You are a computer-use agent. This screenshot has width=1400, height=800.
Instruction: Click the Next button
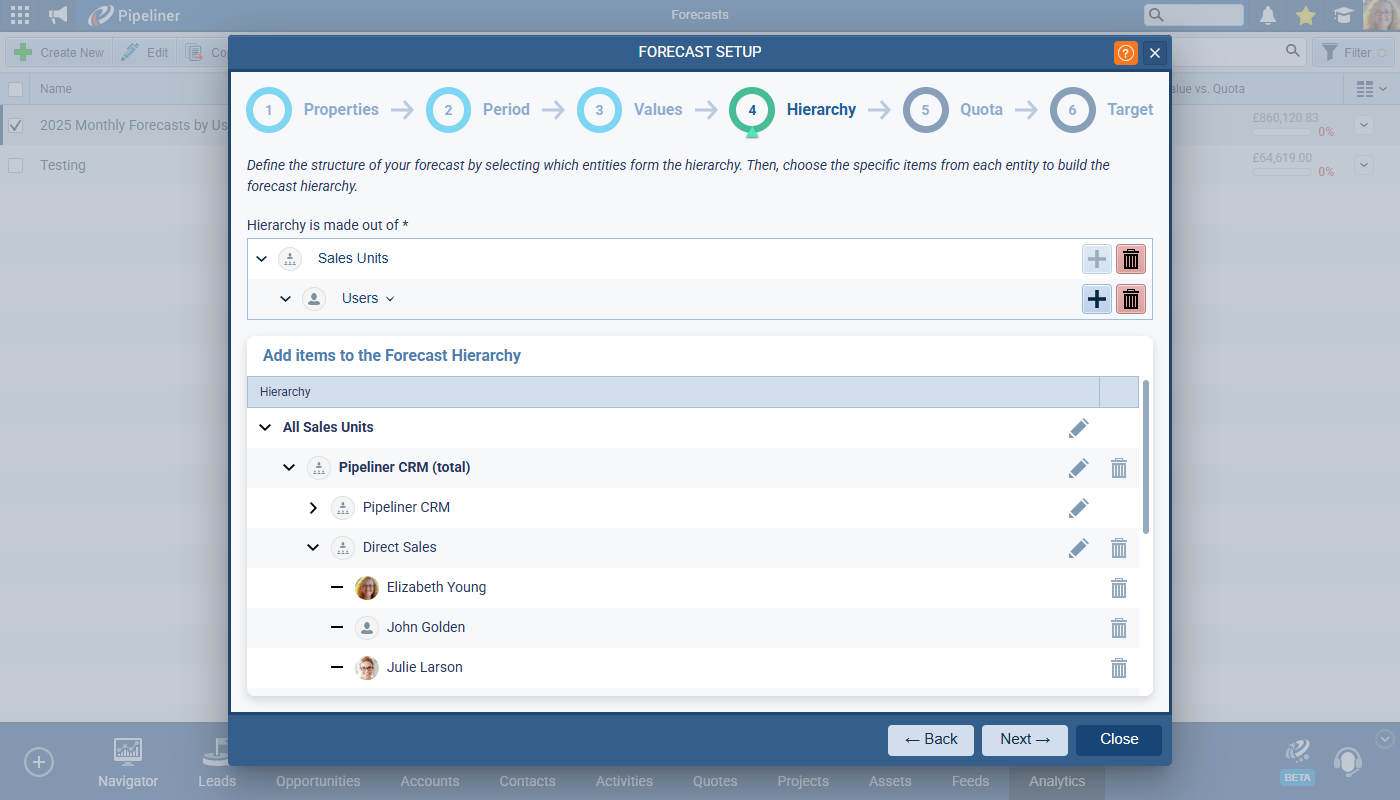point(1024,739)
